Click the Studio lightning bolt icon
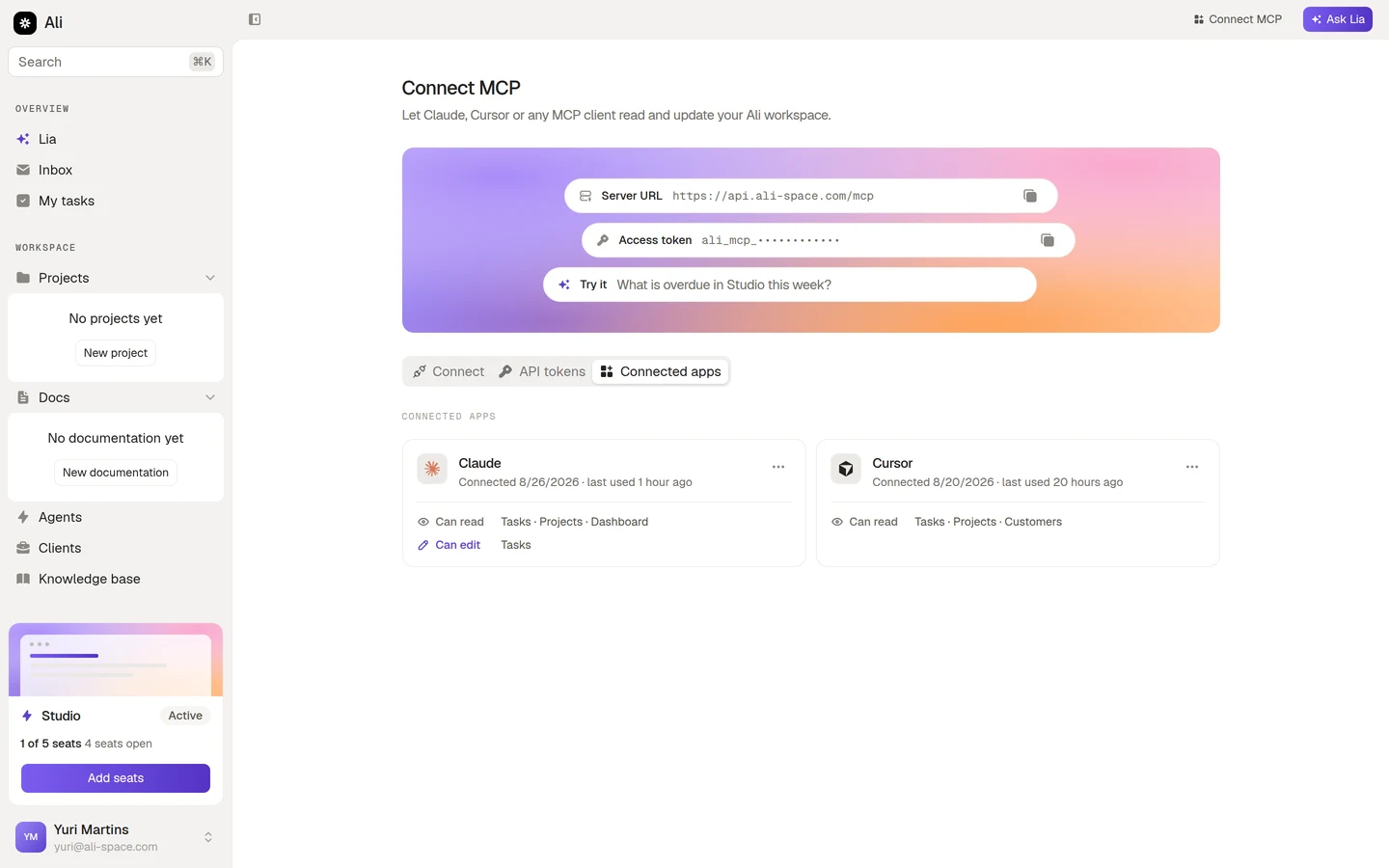 [27, 716]
